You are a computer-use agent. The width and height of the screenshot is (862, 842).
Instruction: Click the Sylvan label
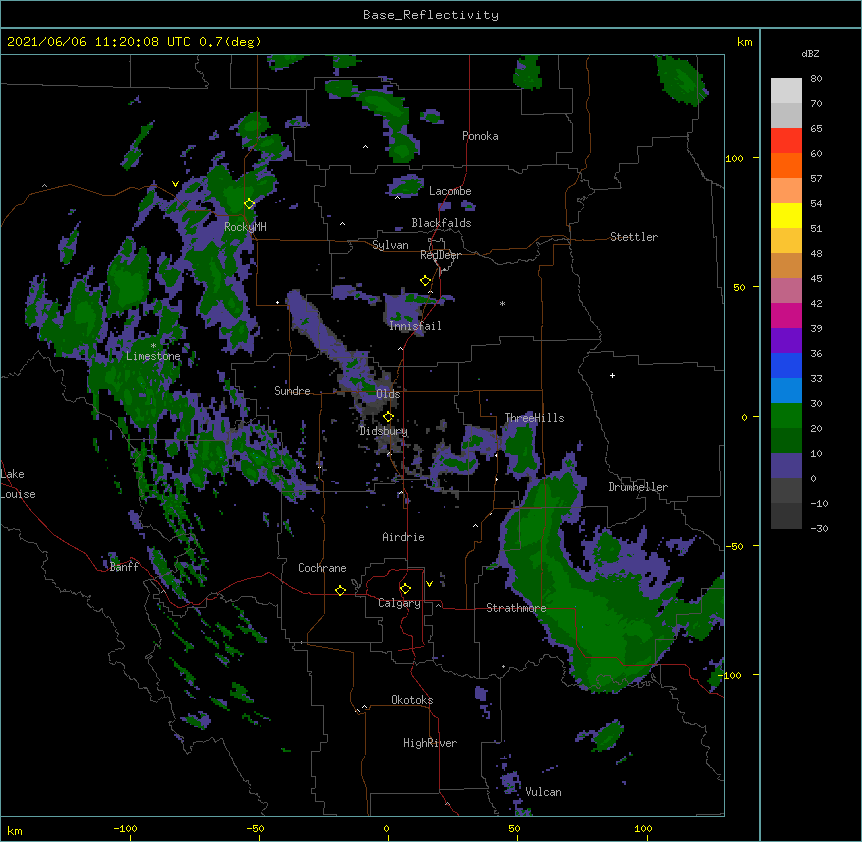[390, 245]
